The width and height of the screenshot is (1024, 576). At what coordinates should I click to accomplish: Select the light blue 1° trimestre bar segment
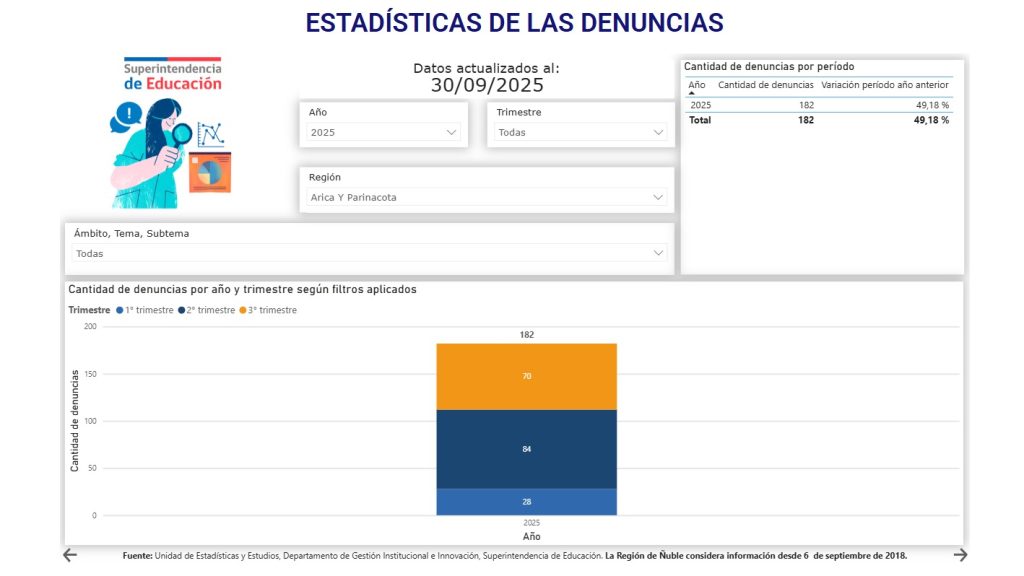point(526,501)
